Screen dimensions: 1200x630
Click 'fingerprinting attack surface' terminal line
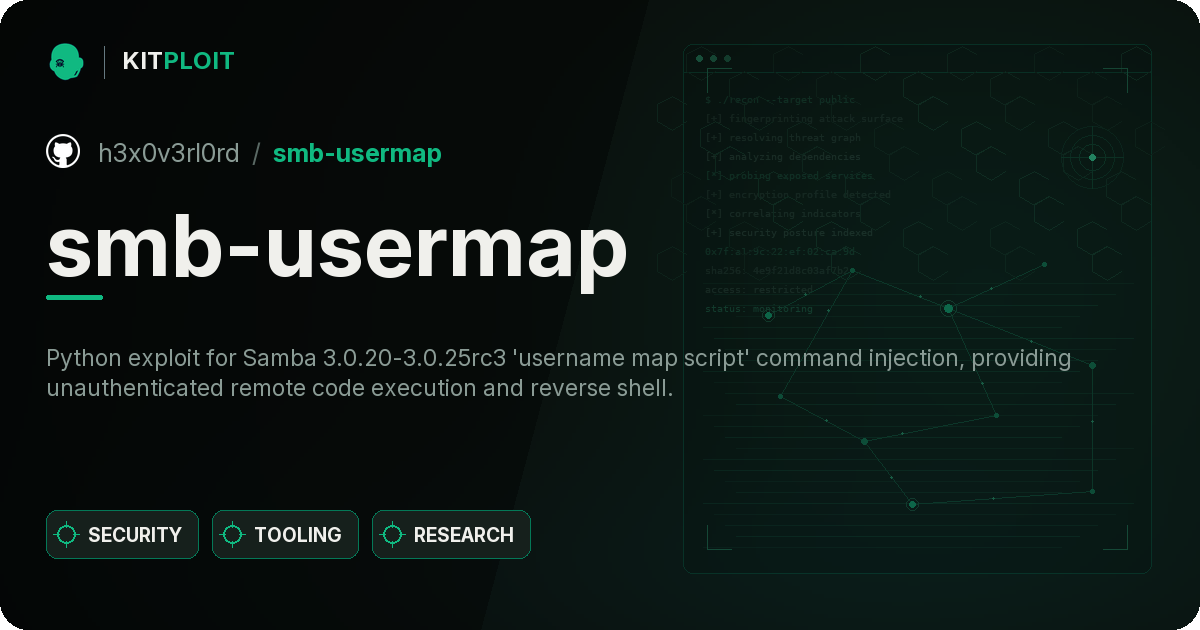click(x=804, y=119)
